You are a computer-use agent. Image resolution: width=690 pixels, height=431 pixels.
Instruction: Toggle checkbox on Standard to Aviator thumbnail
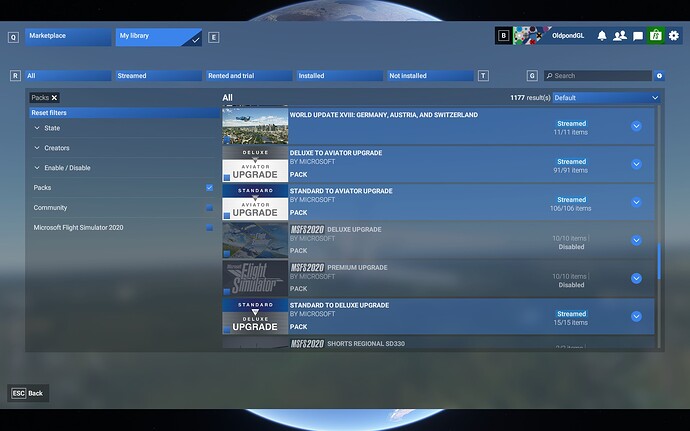point(227,216)
